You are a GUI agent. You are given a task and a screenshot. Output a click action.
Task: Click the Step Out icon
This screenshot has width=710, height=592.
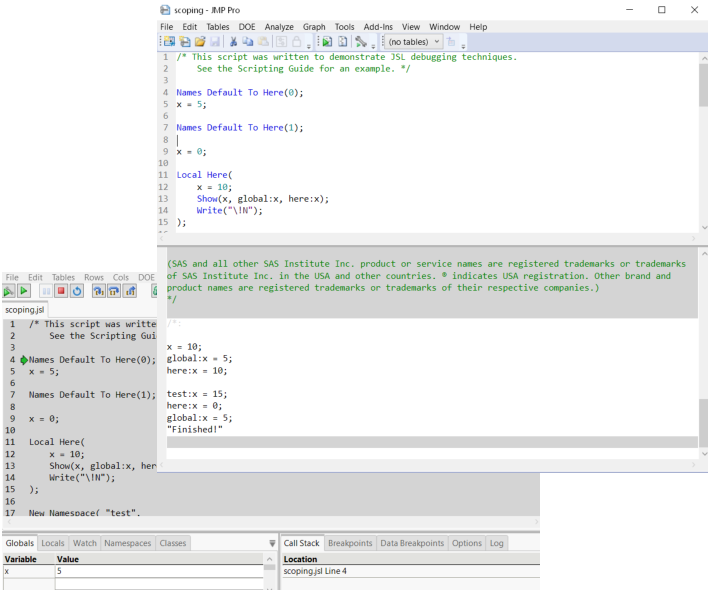pos(130,291)
